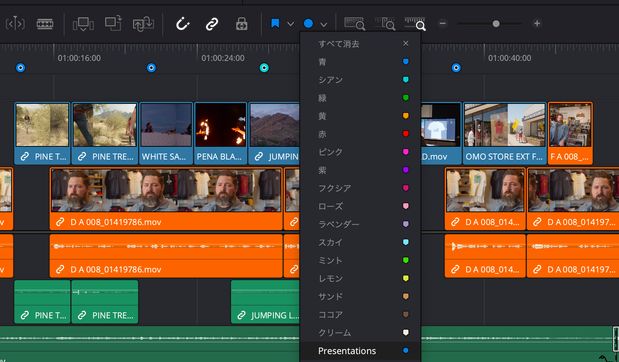Click the timeline zoom slider handle
Screen dimensions: 619x362
tap(496, 24)
